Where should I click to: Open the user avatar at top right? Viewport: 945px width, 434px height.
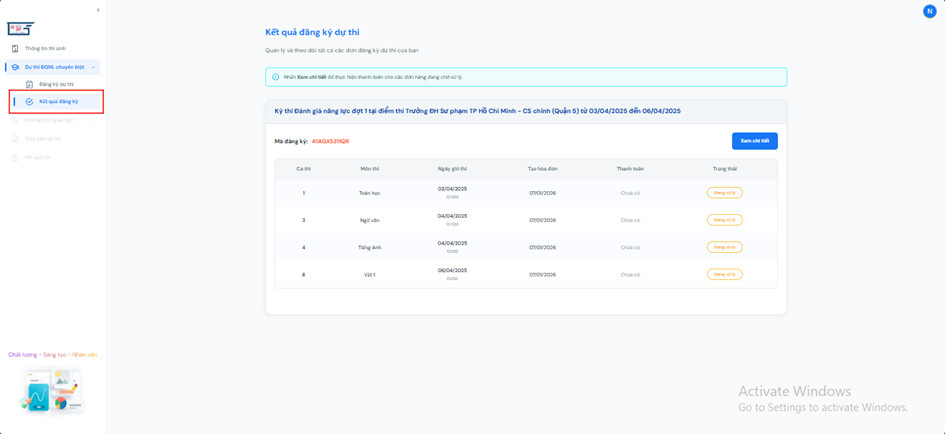tap(929, 11)
